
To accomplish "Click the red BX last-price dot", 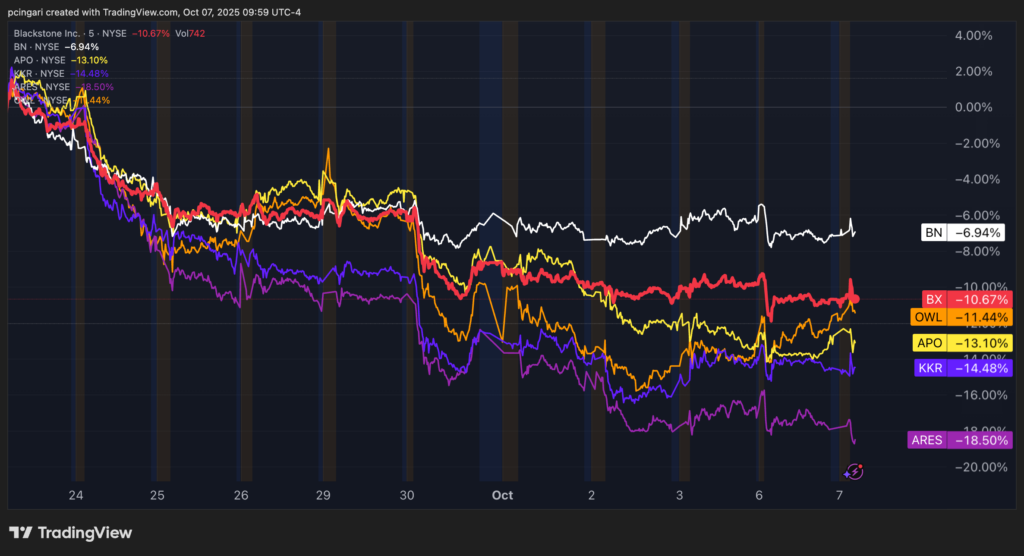I will [854, 299].
